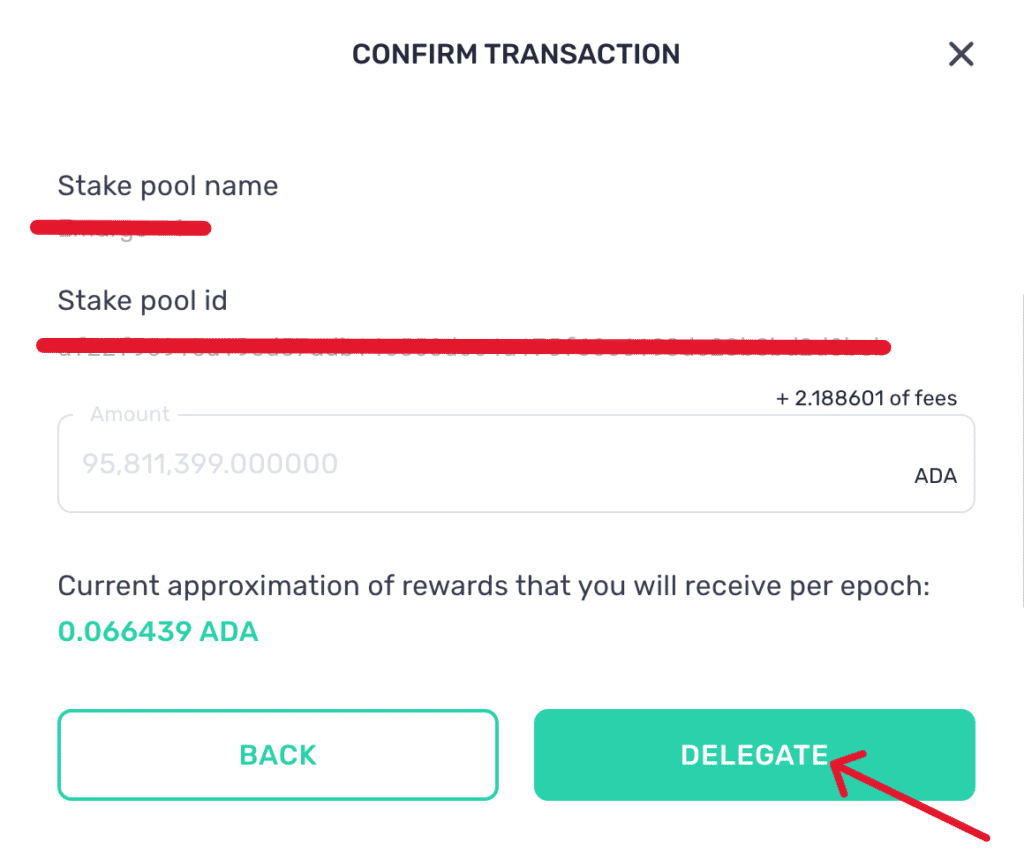Click the 0.066439 ADA rewards value
Viewport: 1024px width, 860px height.
coord(158,632)
